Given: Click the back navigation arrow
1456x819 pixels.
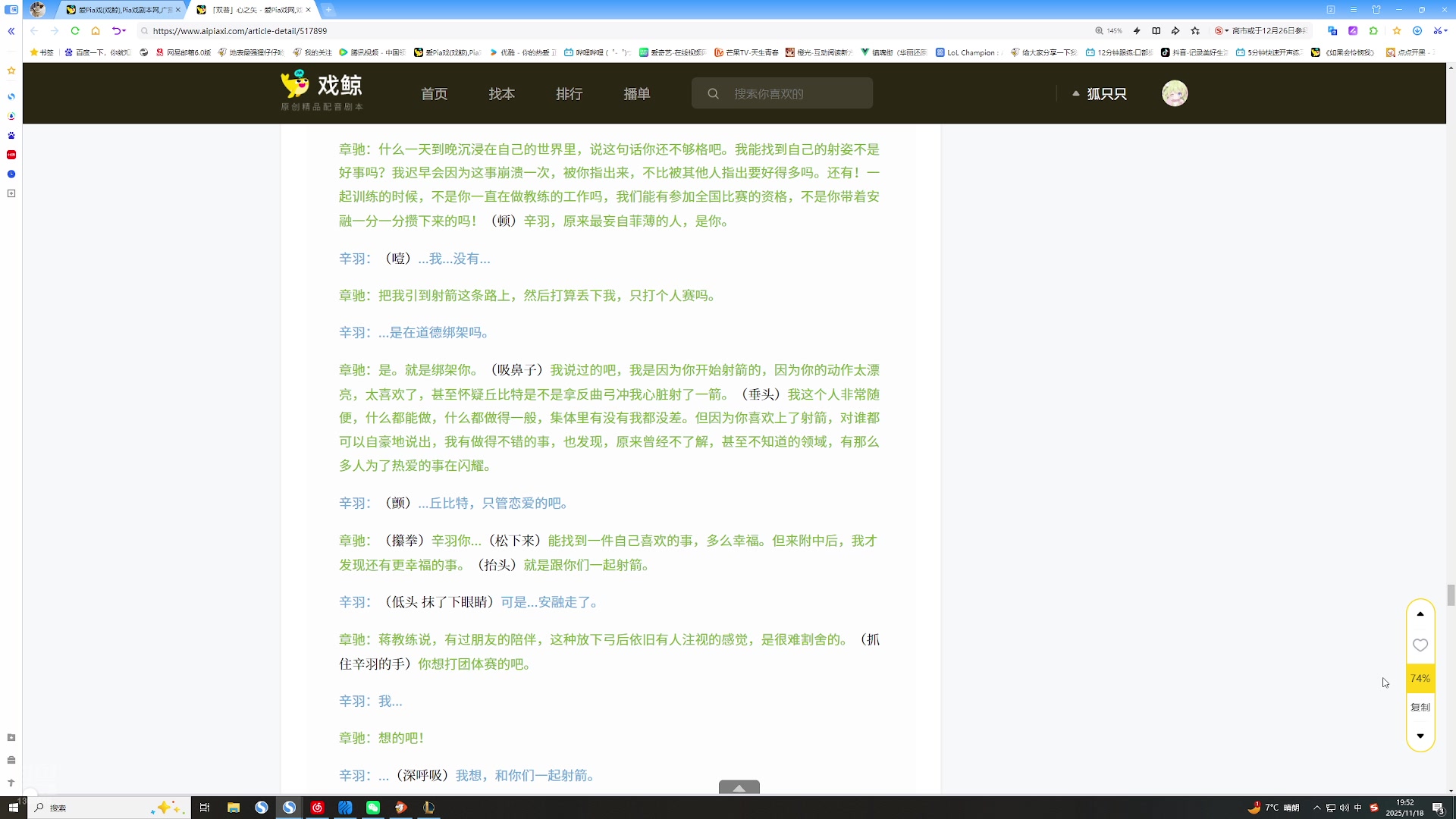Looking at the screenshot, I should pyautogui.click(x=34, y=31).
